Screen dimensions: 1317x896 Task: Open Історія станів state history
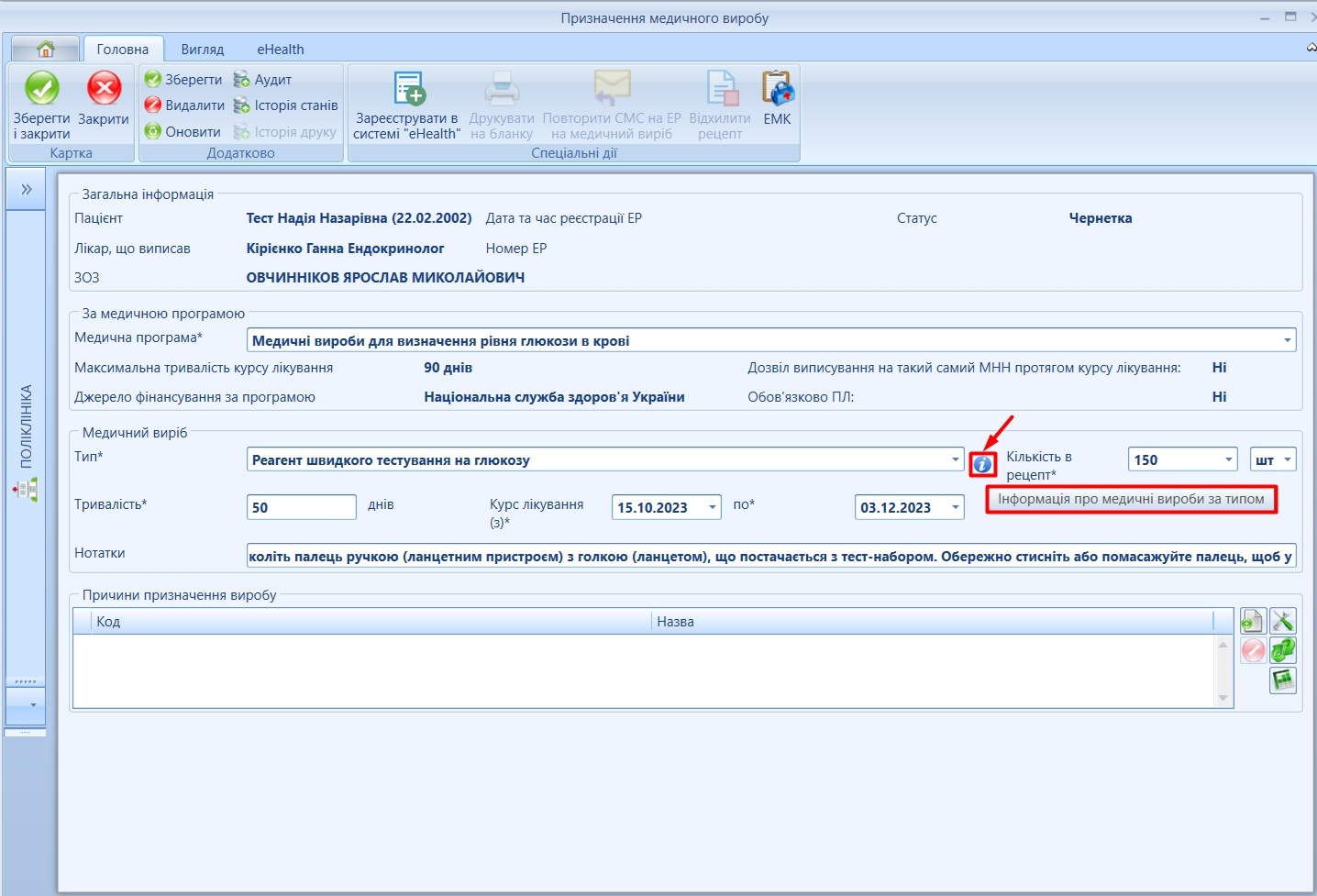coord(285,105)
